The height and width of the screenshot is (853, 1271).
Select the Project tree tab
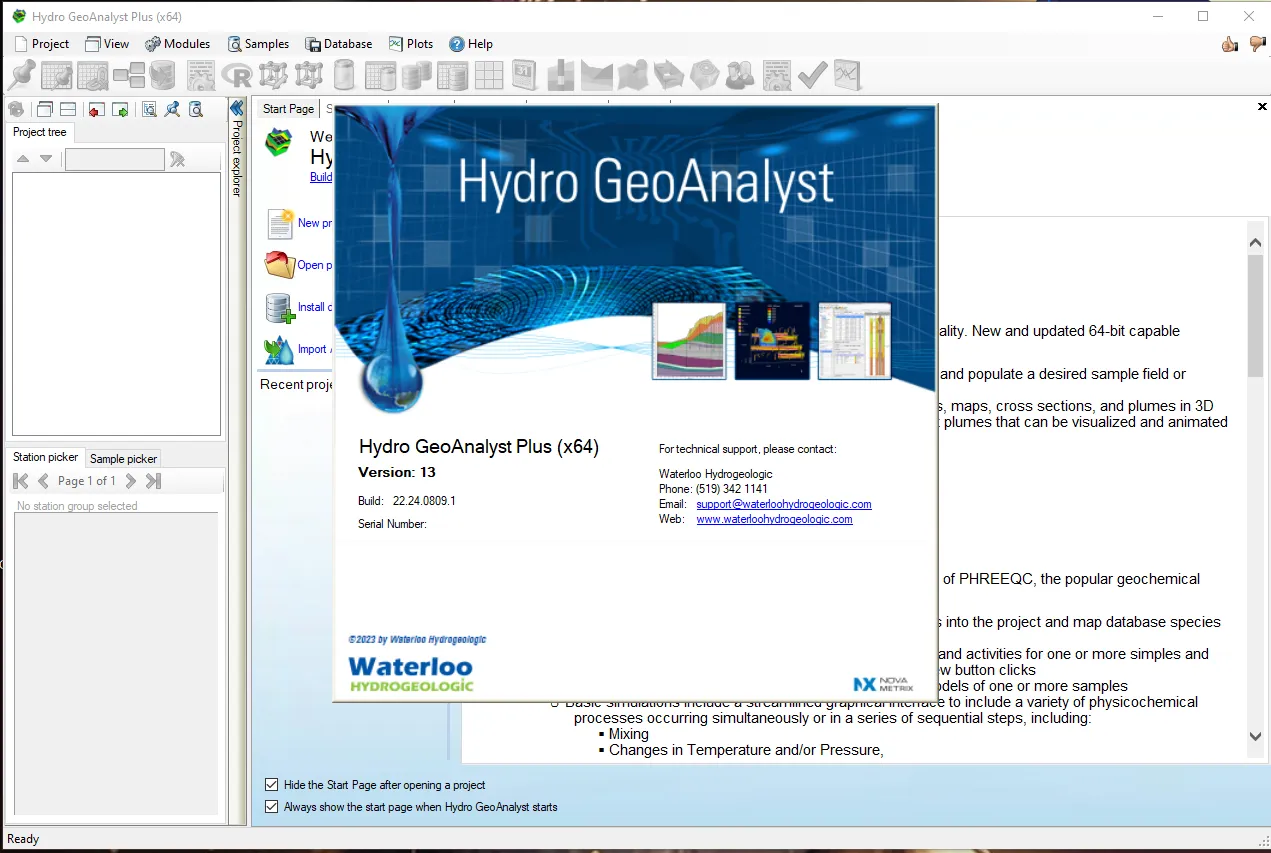[40, 132]
